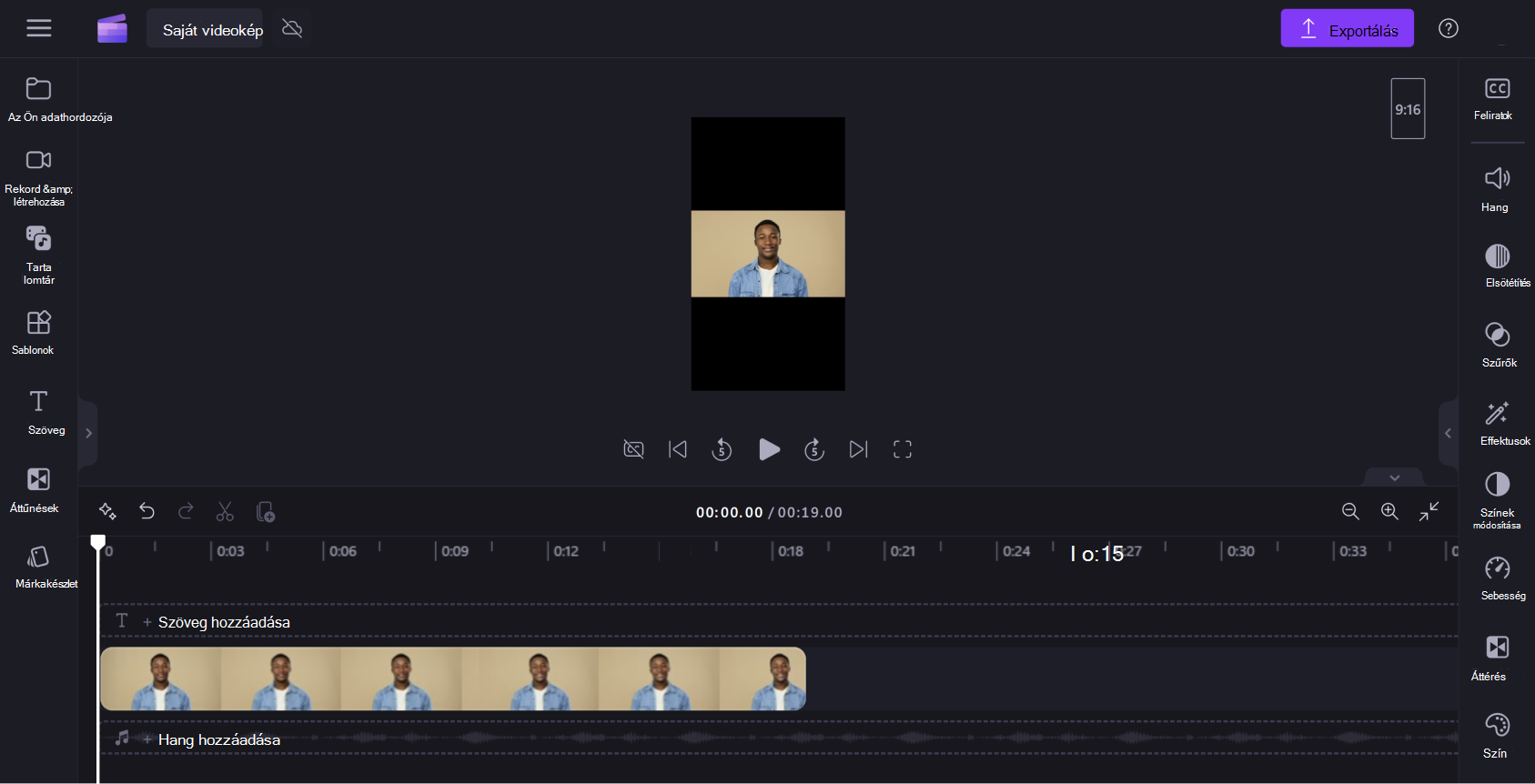Open the Szűrők filters panel

point(1498,345)
